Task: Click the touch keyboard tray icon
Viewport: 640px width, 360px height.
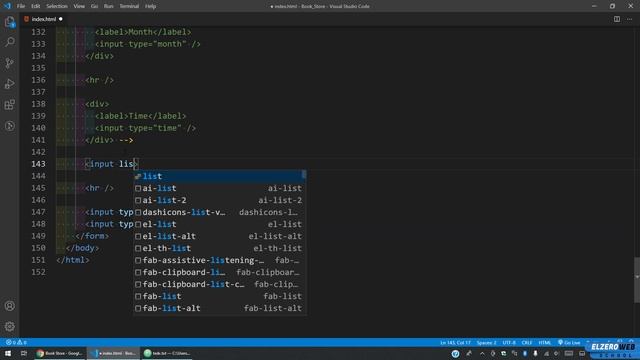Action: (x=569, y=353)
